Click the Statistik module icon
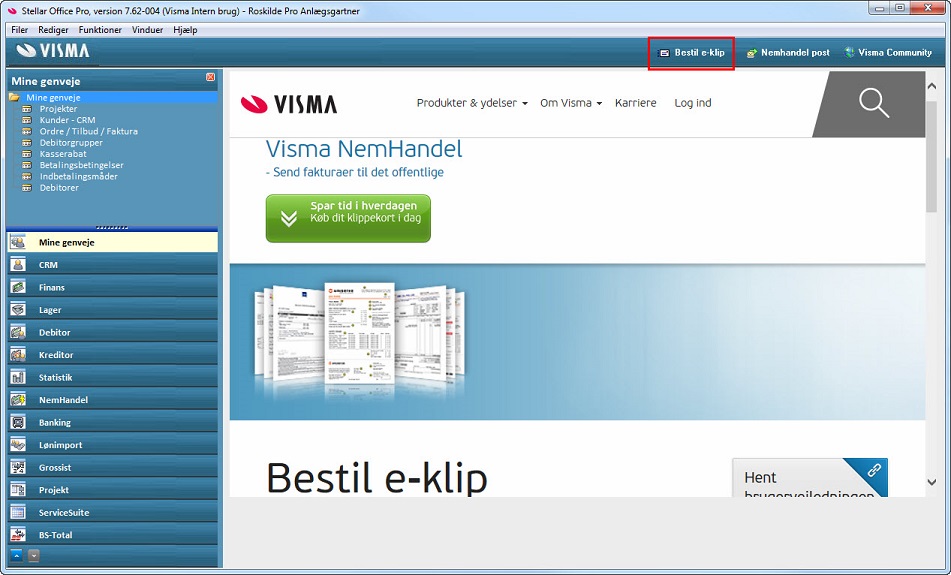Image resolution: width=951 pixels, height=575 pixels. (18, 377)
